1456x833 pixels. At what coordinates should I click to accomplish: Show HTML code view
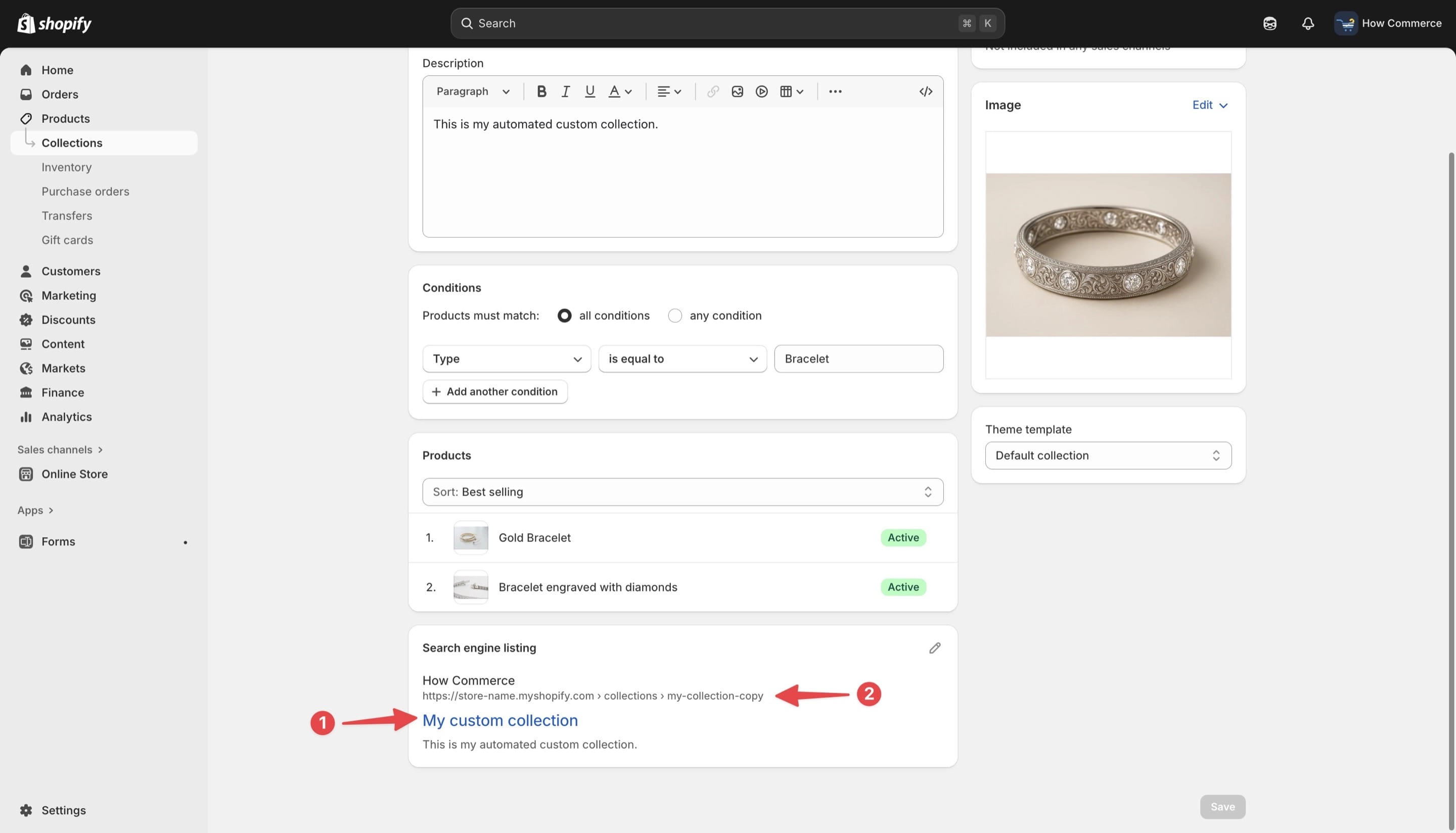click(x=926, y=92)
